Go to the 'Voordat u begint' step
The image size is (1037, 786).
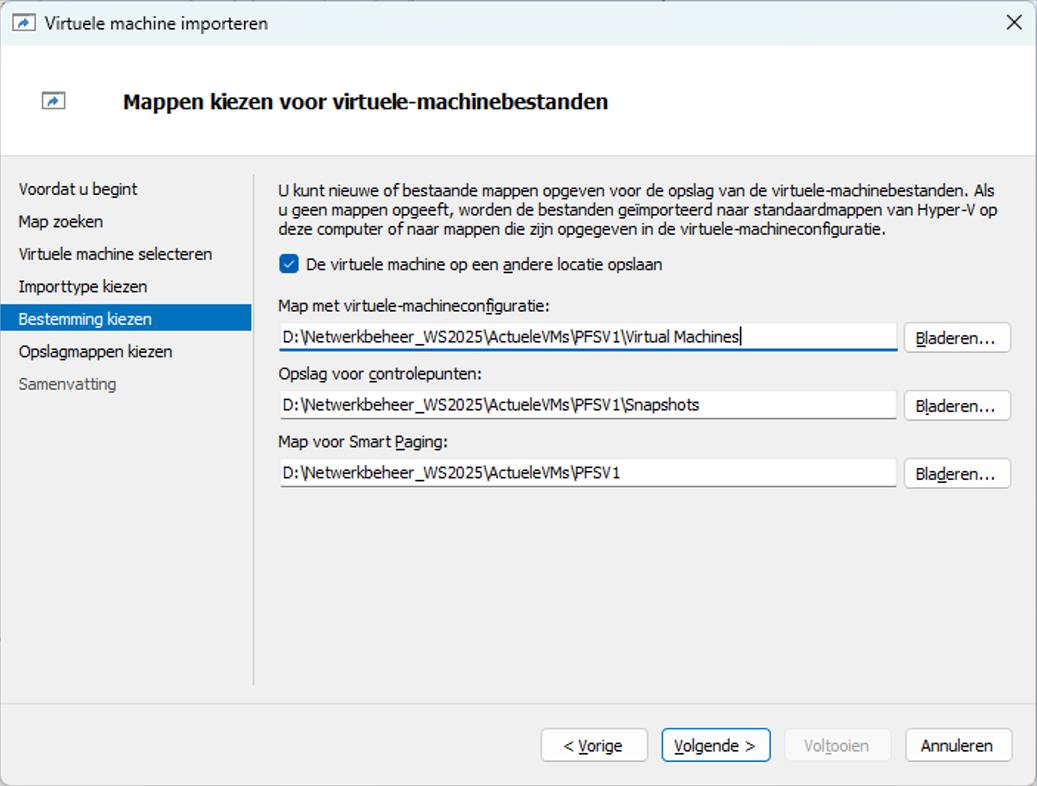click(x=78, y=189)
